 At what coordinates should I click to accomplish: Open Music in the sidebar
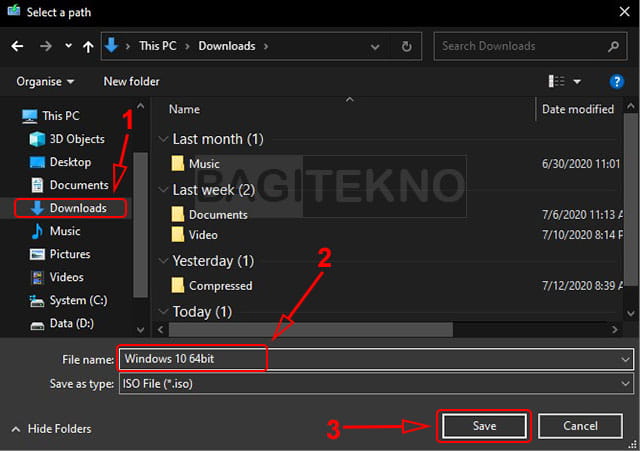coord(56,231)
